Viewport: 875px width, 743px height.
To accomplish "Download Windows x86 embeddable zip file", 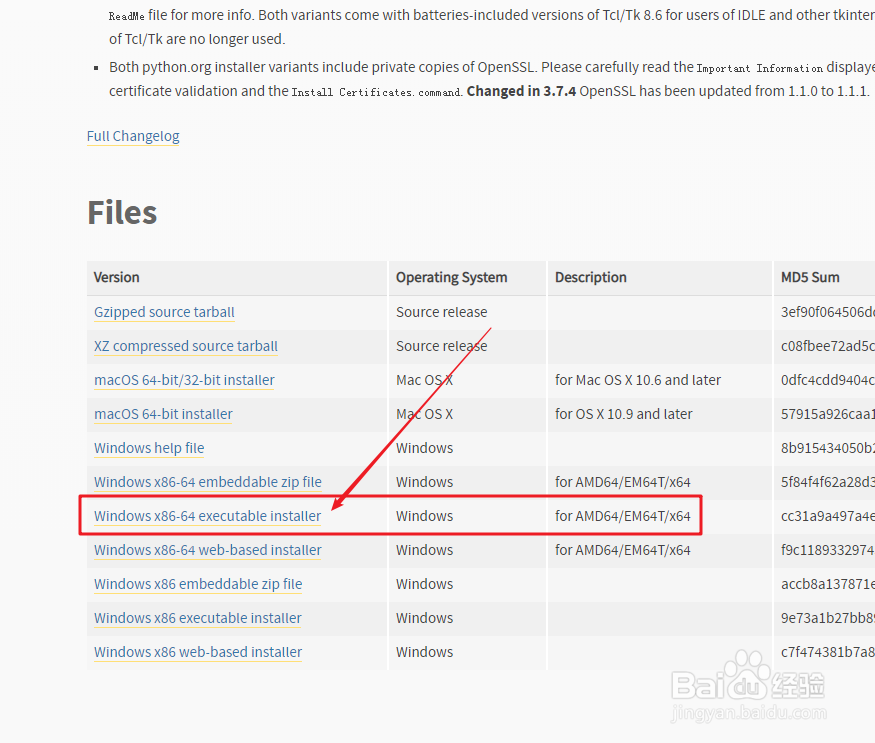I will coord(198,584).
